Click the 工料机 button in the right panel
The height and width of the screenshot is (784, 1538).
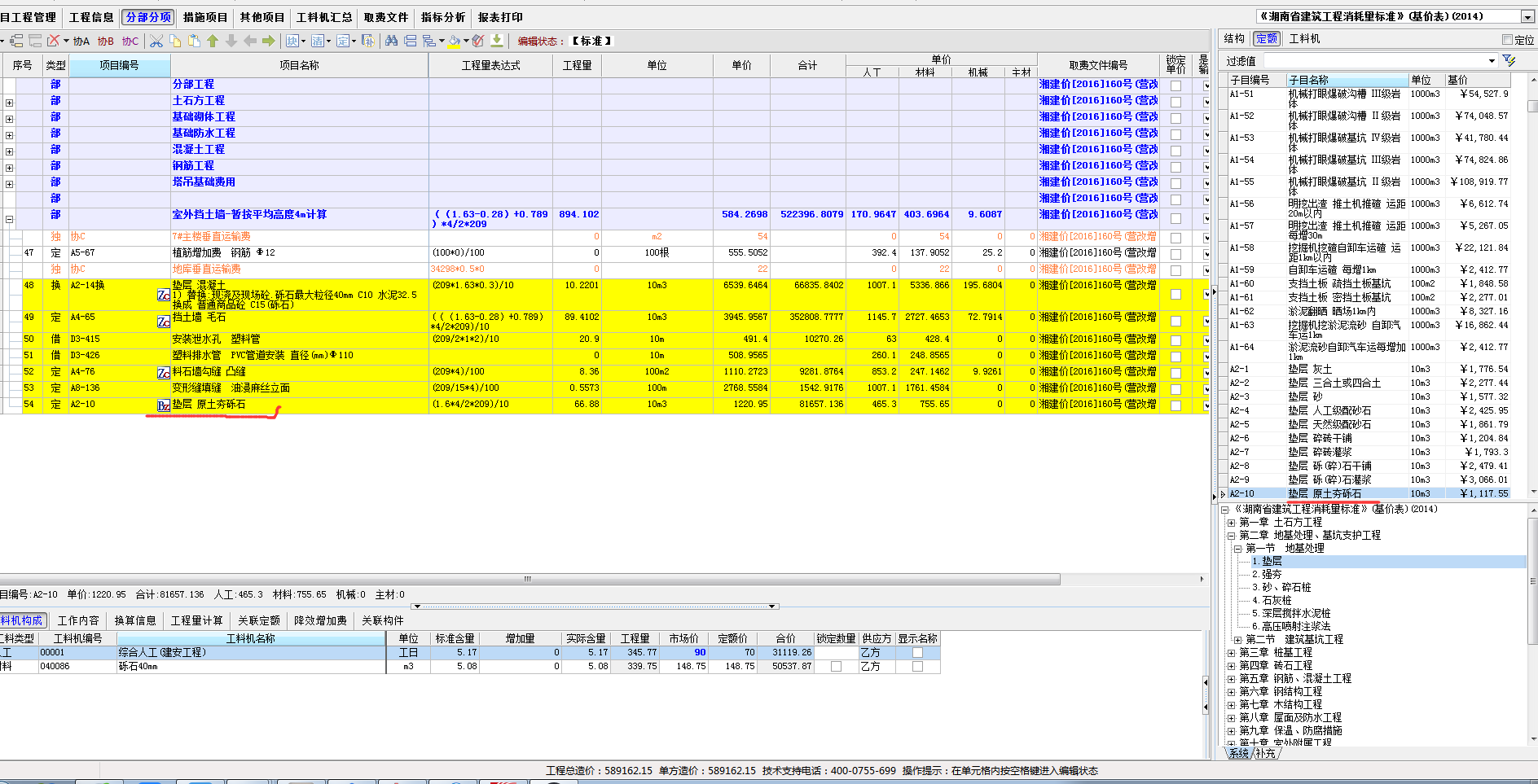1304,38
